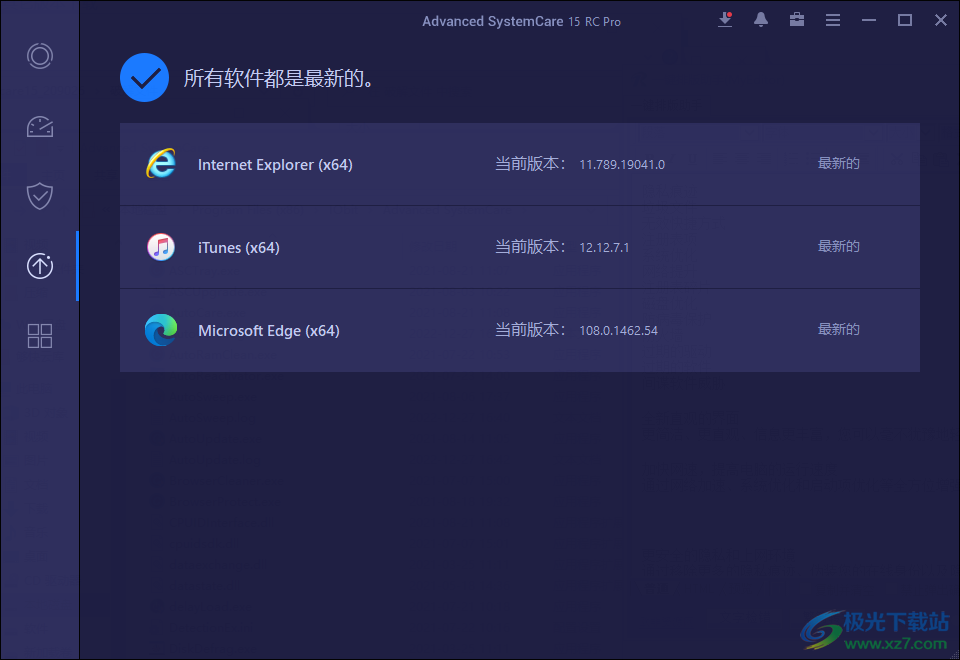Click 最新的 status in Internet Explorer row

839,163
